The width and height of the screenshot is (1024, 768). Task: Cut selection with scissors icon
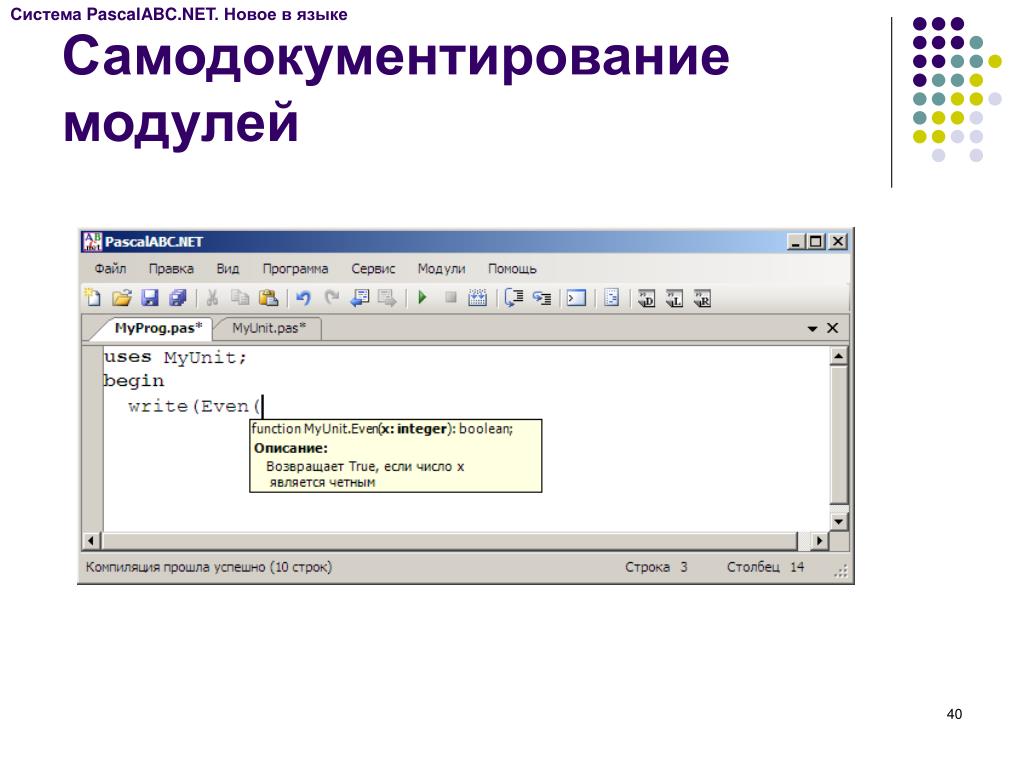tap(212, 298)
